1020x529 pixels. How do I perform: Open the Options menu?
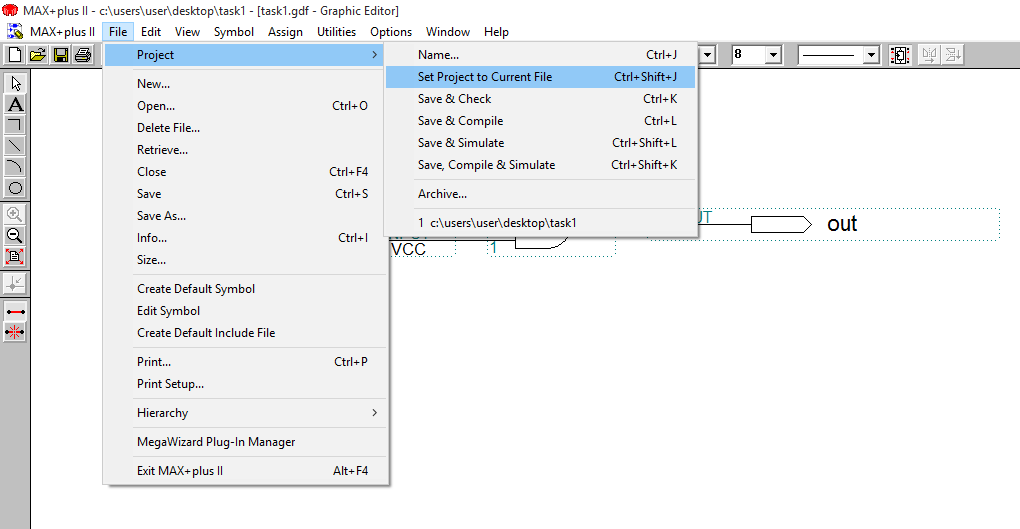391,31
